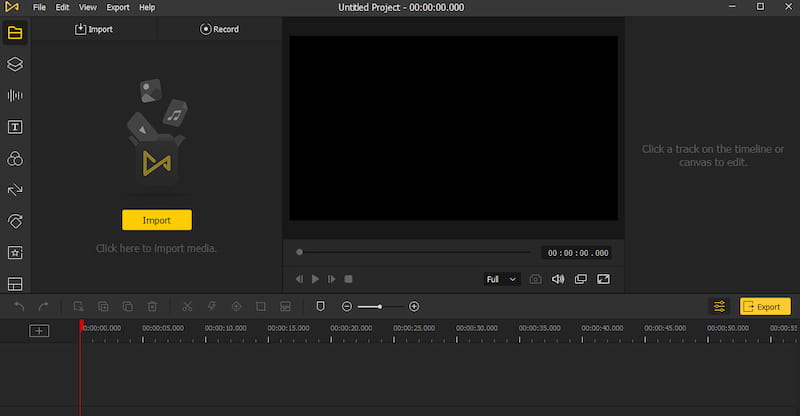Open the timeline settings sliders icon
This screenshot has height=416, width=800.
[x=719, y=306]
